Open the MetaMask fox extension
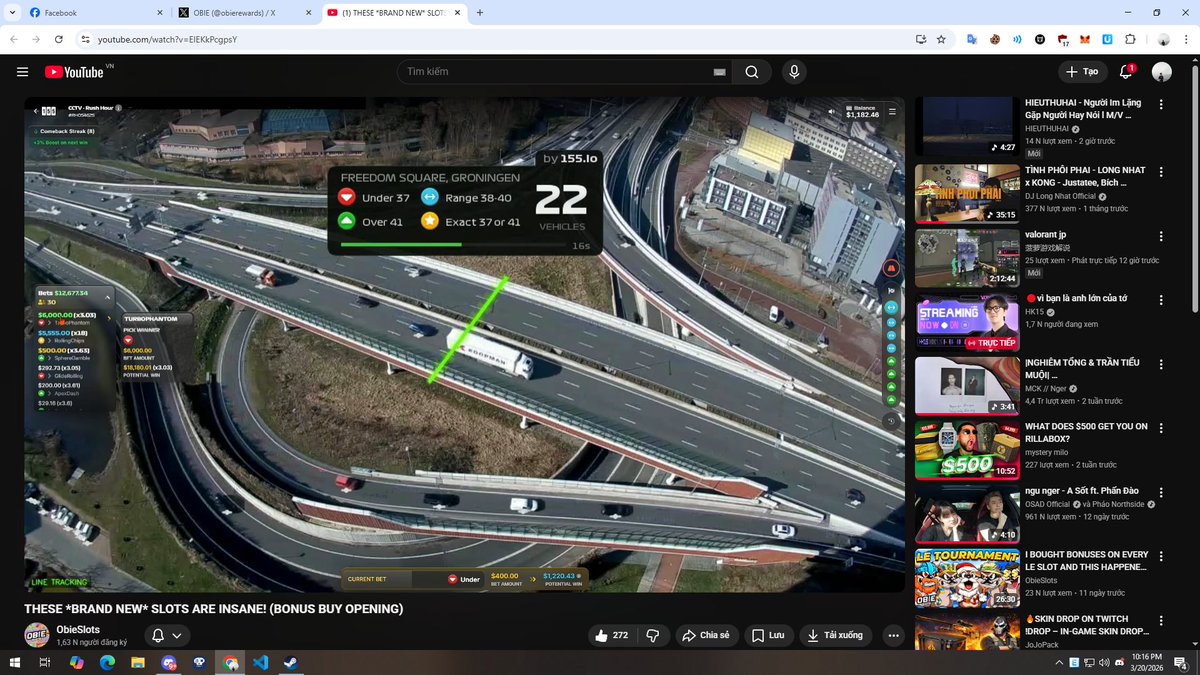Viewport: 1200px width, 675px height. [x=1085, y=39]
